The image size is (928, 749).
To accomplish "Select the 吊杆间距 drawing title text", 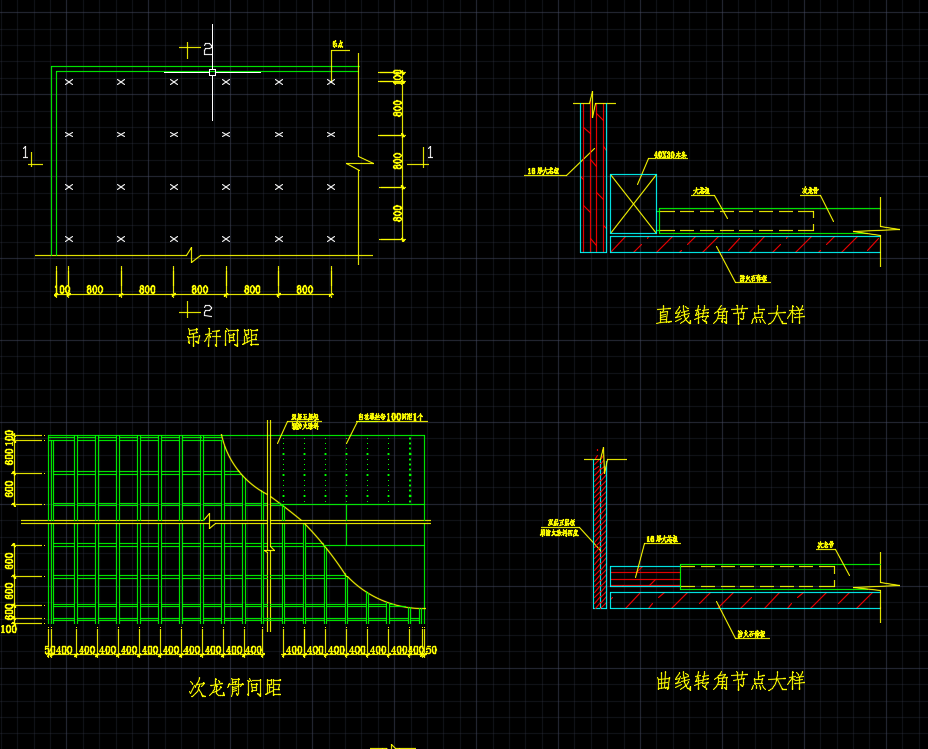I will tap(223, 338).
